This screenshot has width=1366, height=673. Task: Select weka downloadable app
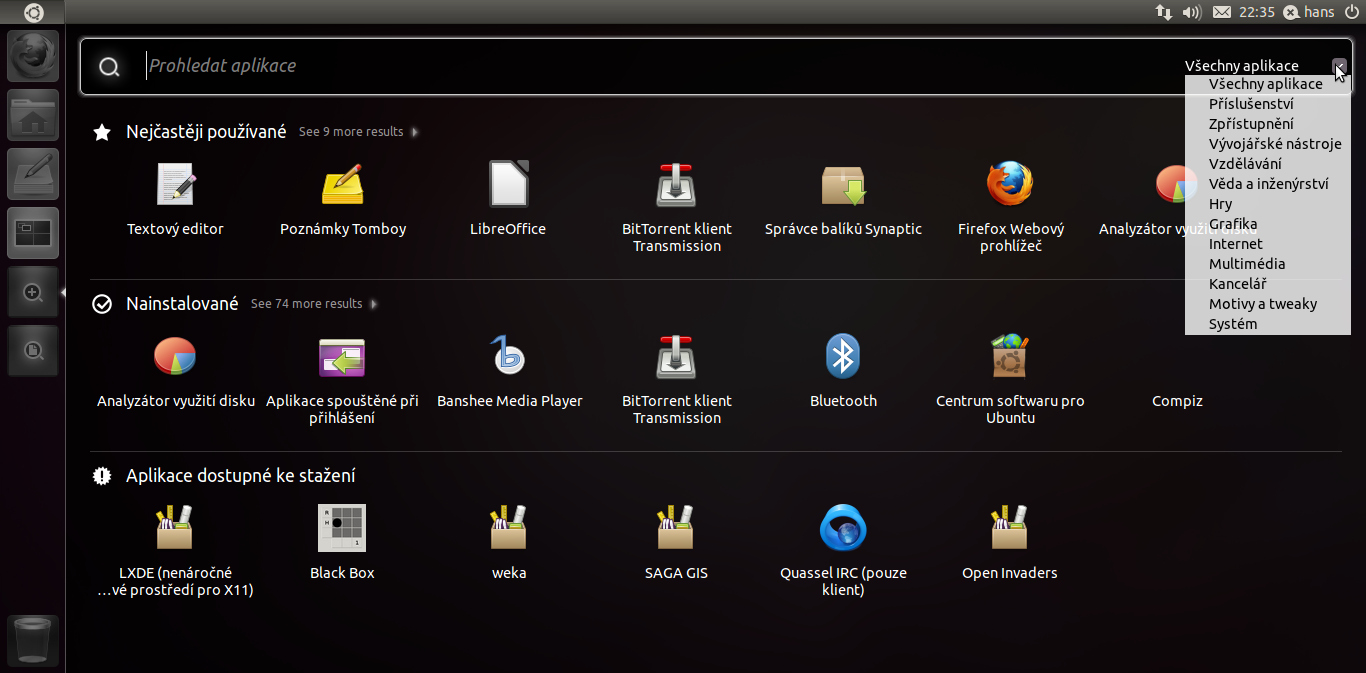[509, 543]
